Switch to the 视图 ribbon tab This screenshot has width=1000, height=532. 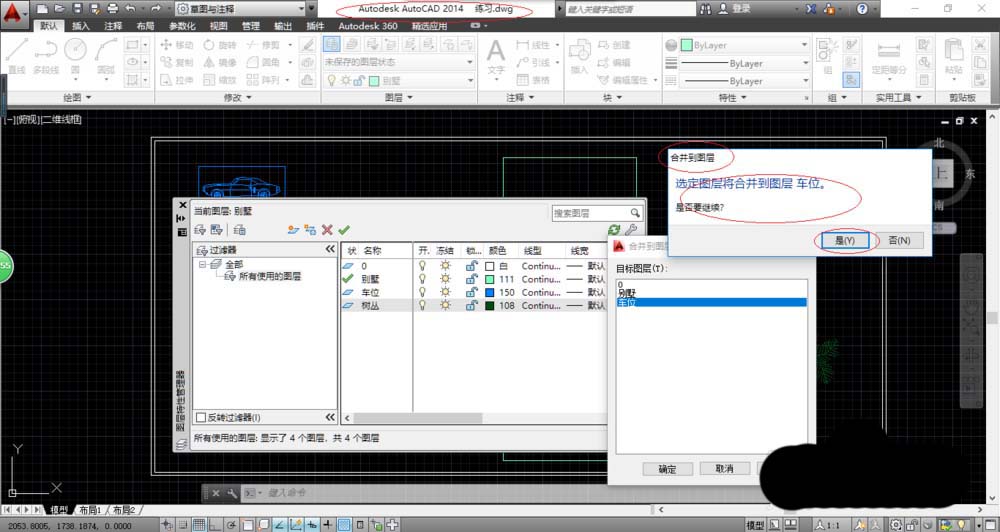219,26
